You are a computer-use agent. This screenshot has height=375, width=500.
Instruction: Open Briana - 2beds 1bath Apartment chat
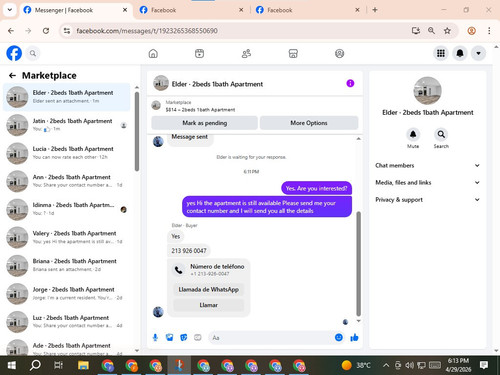click(x=67, y=265)
